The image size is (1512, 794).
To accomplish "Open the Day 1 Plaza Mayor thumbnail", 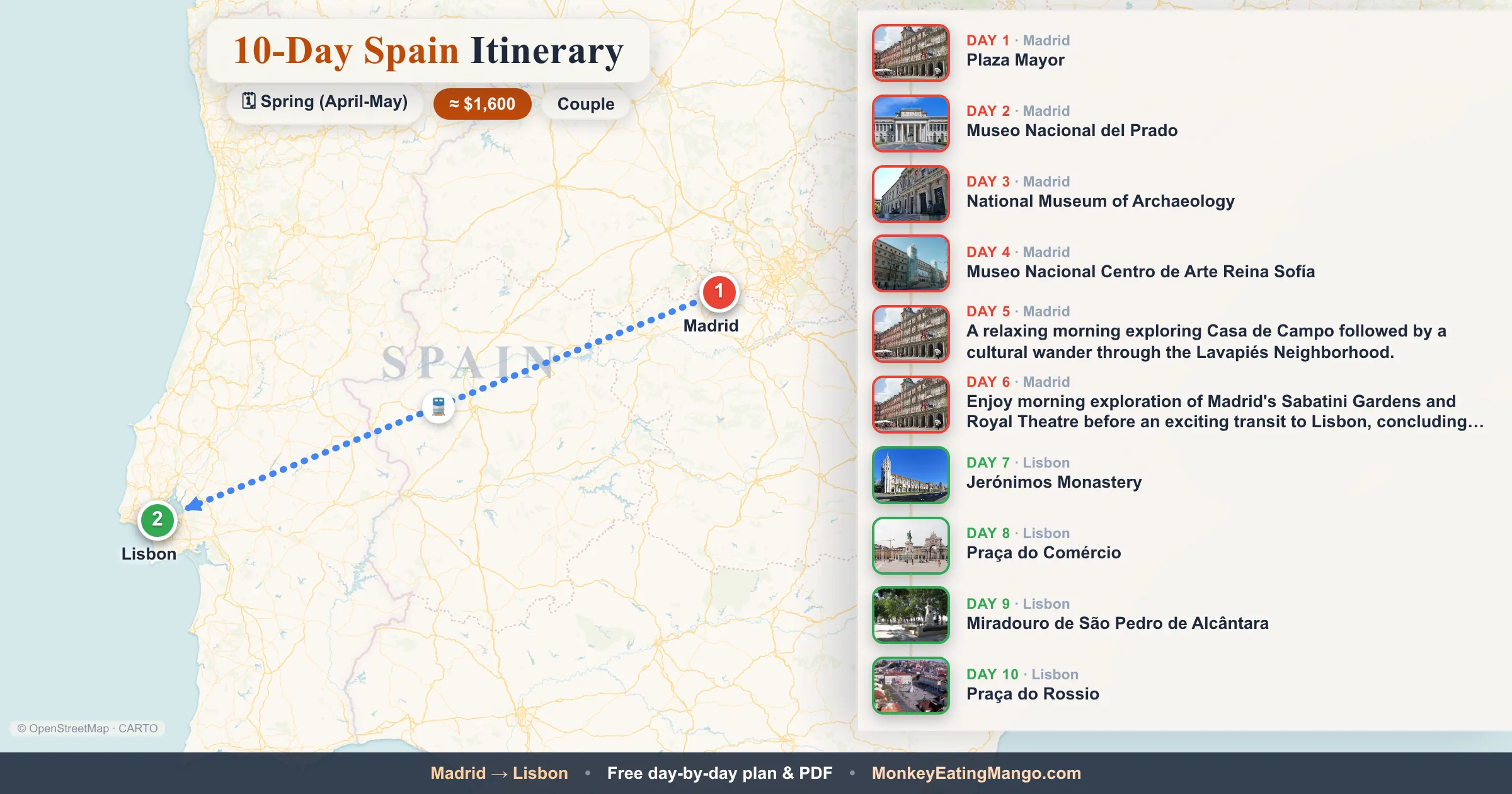I will click(x=910, y=53).
